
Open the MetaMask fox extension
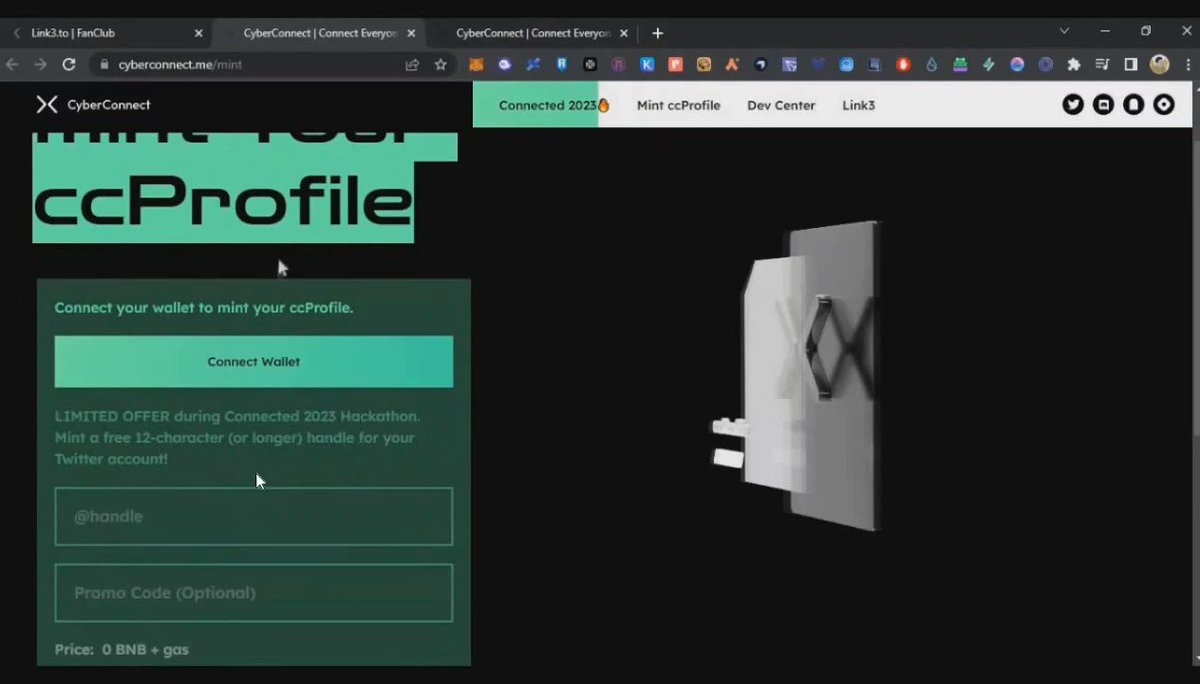click(x=477, y=64)
